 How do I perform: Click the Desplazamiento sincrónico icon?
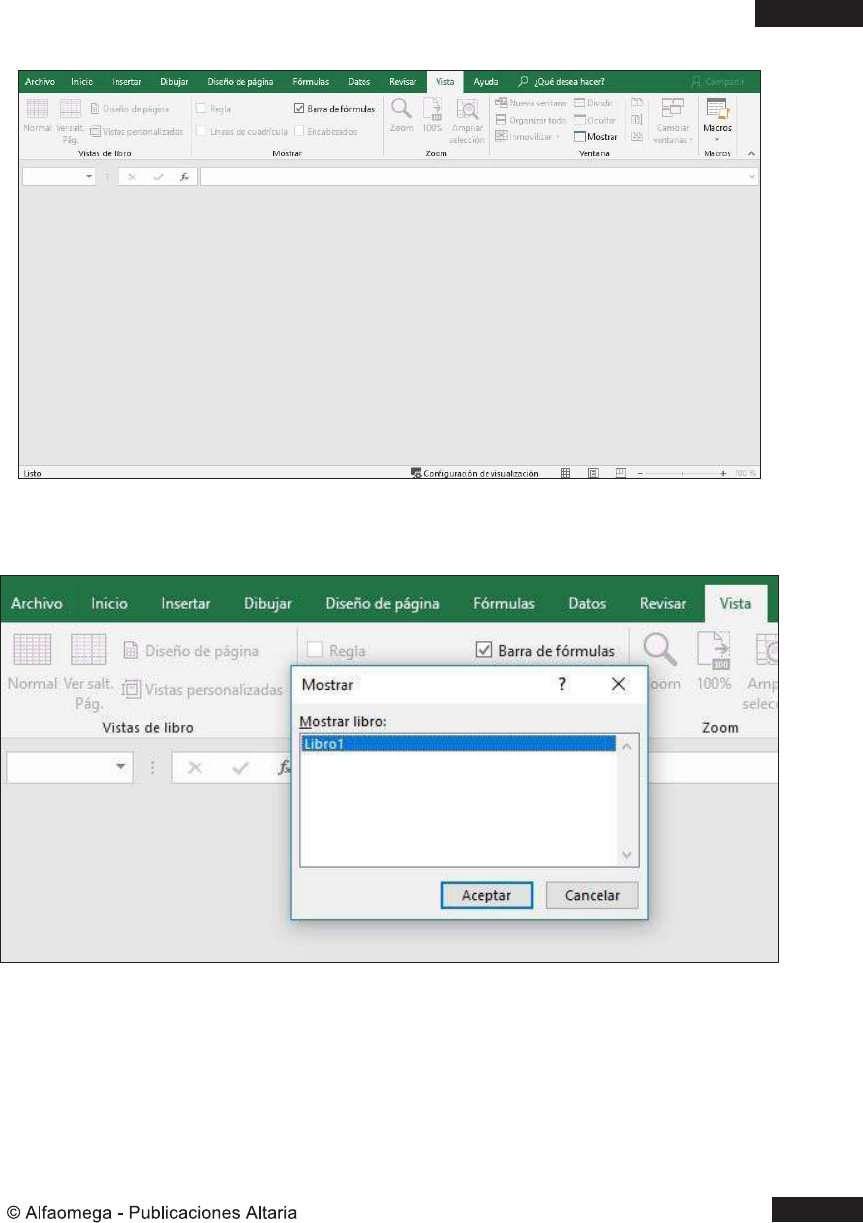click(x=636, y=120)
